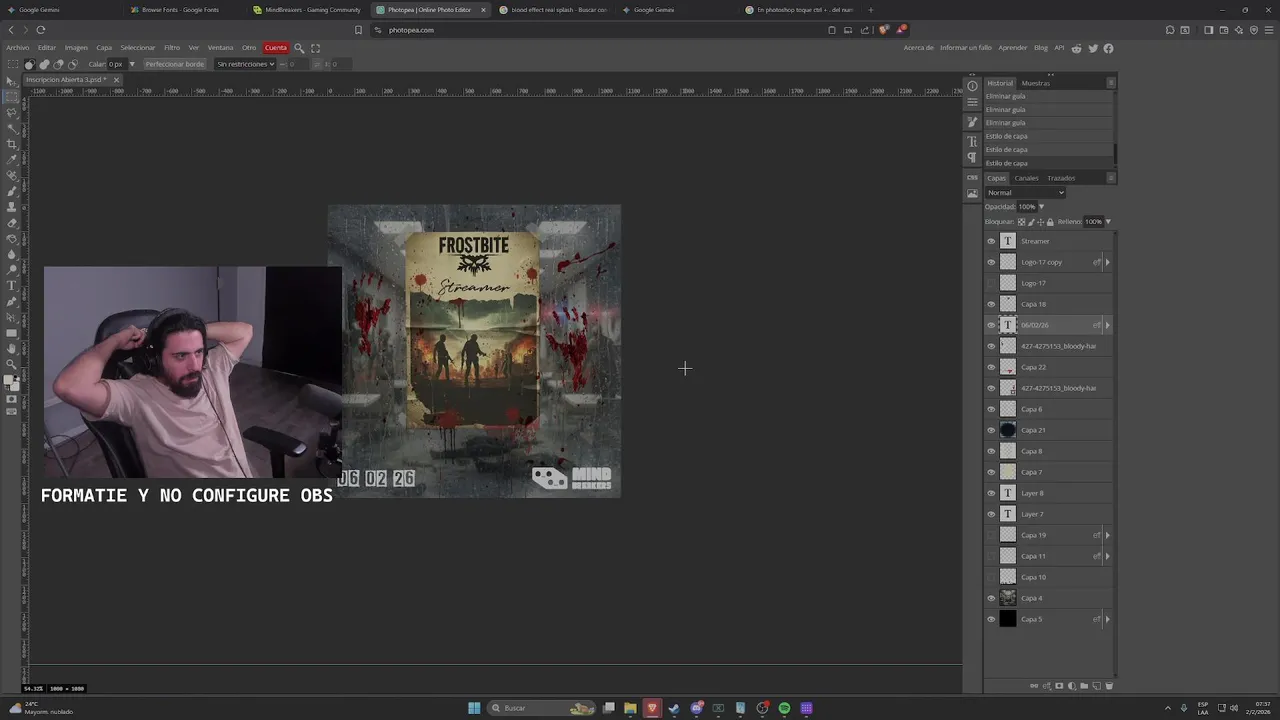Open the Normal blend mode dropdown

tap(1025, 192)
